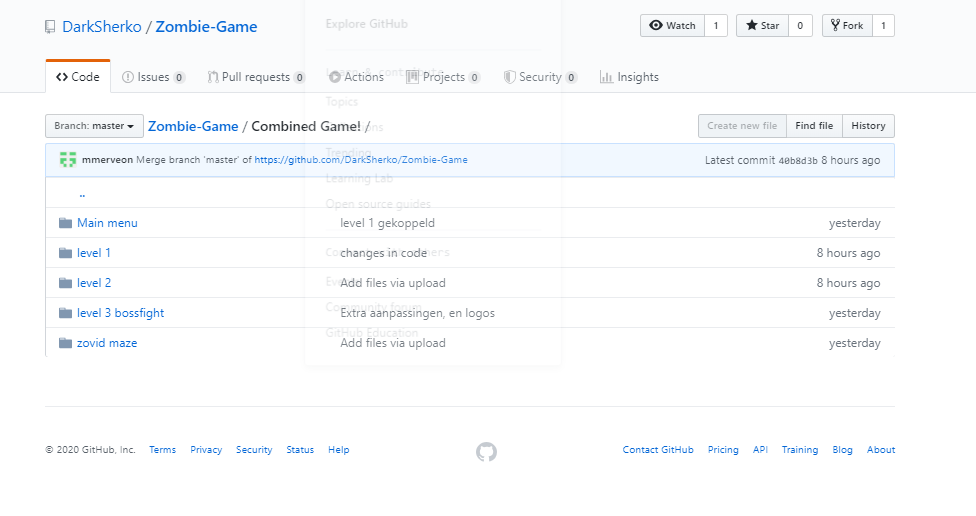The height and width of the screenshot is (516, 976).
Task: Open the 'Extra aanpassingen, en logos' commit
Action: click(417, 313)
